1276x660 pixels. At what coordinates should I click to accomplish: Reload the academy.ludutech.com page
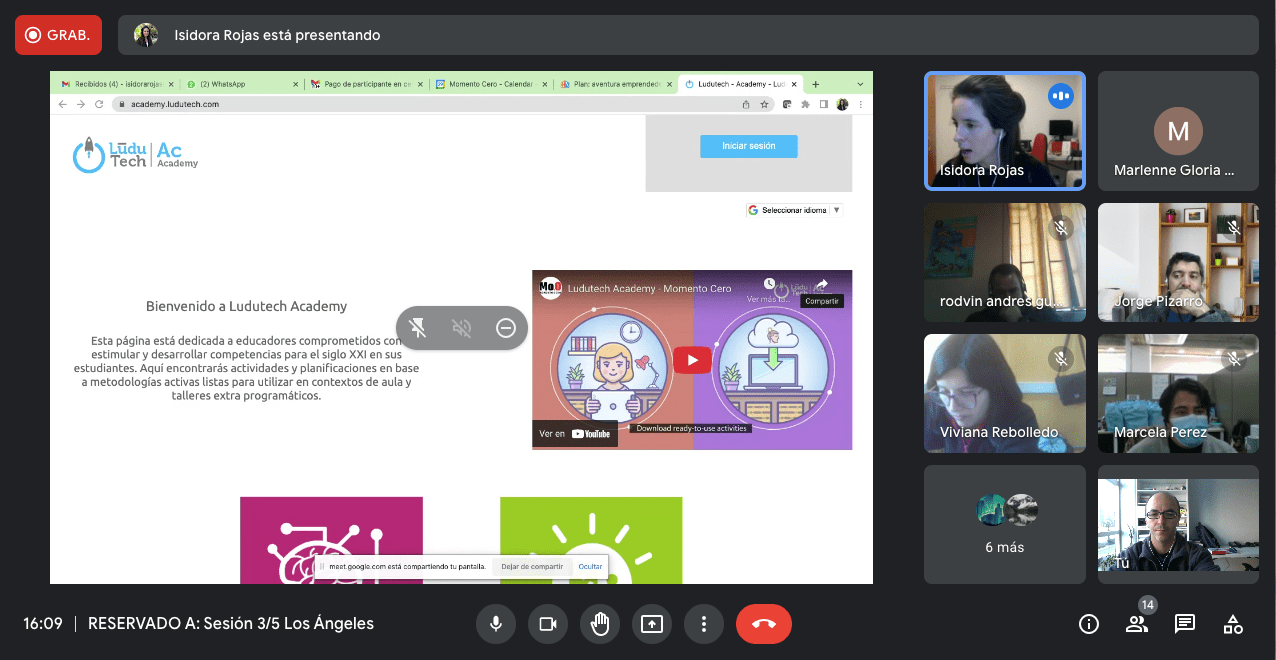pos(99,104)
